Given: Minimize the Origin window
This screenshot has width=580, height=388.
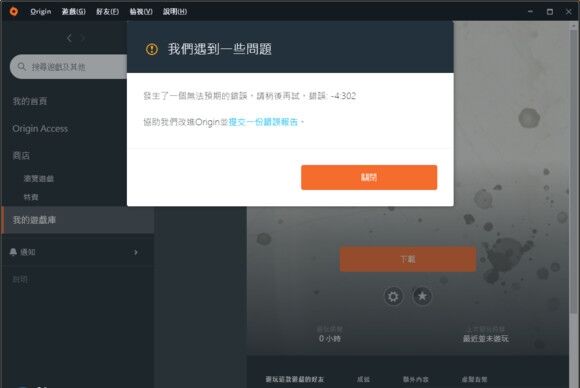Looking at the screenshot, I should [x=530, y=11].
